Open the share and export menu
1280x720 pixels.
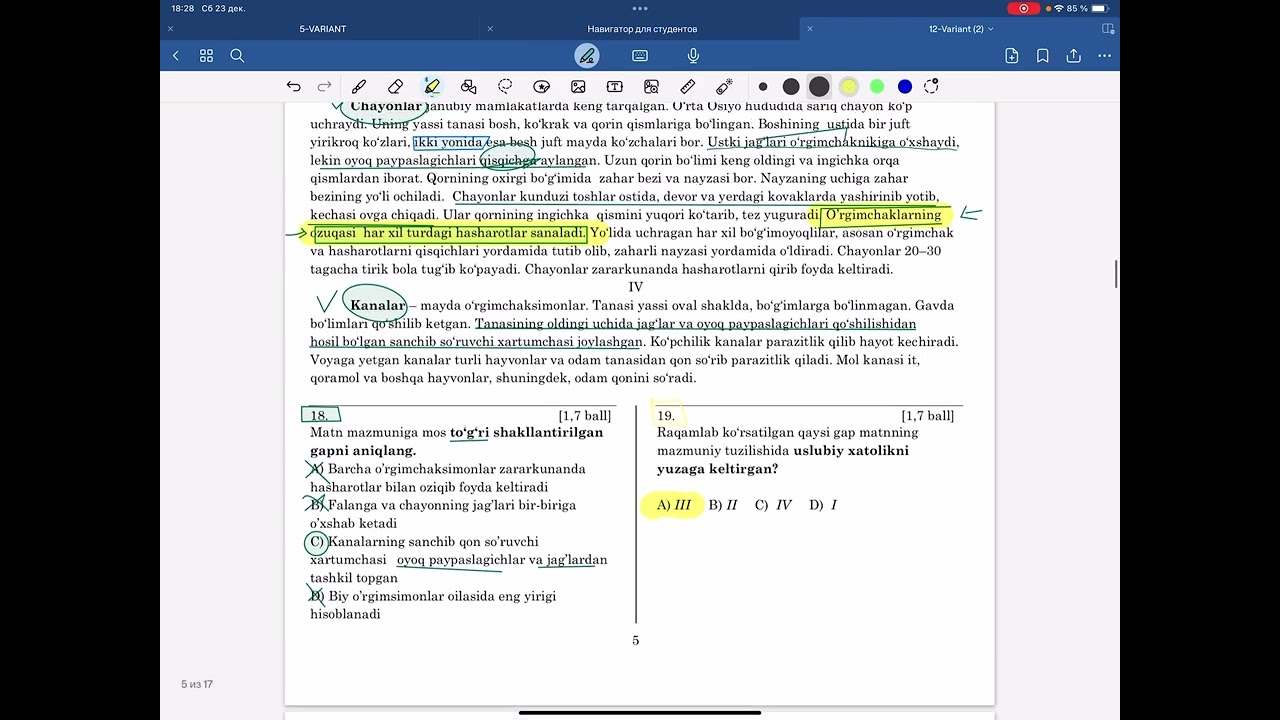1073,56
